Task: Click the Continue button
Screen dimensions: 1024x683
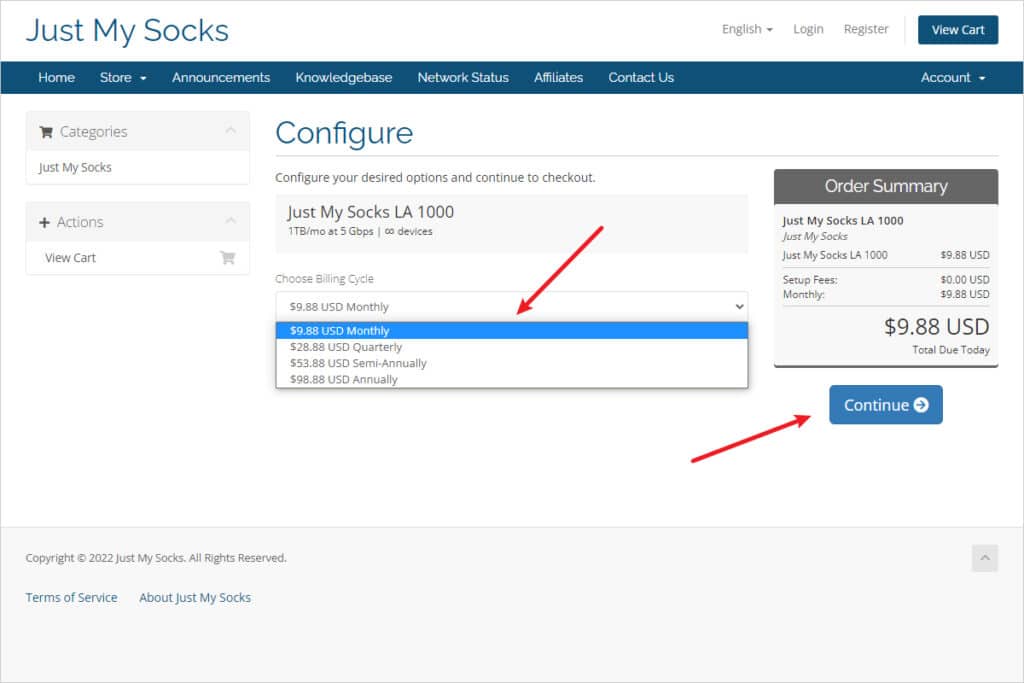Action: (886, 405)
